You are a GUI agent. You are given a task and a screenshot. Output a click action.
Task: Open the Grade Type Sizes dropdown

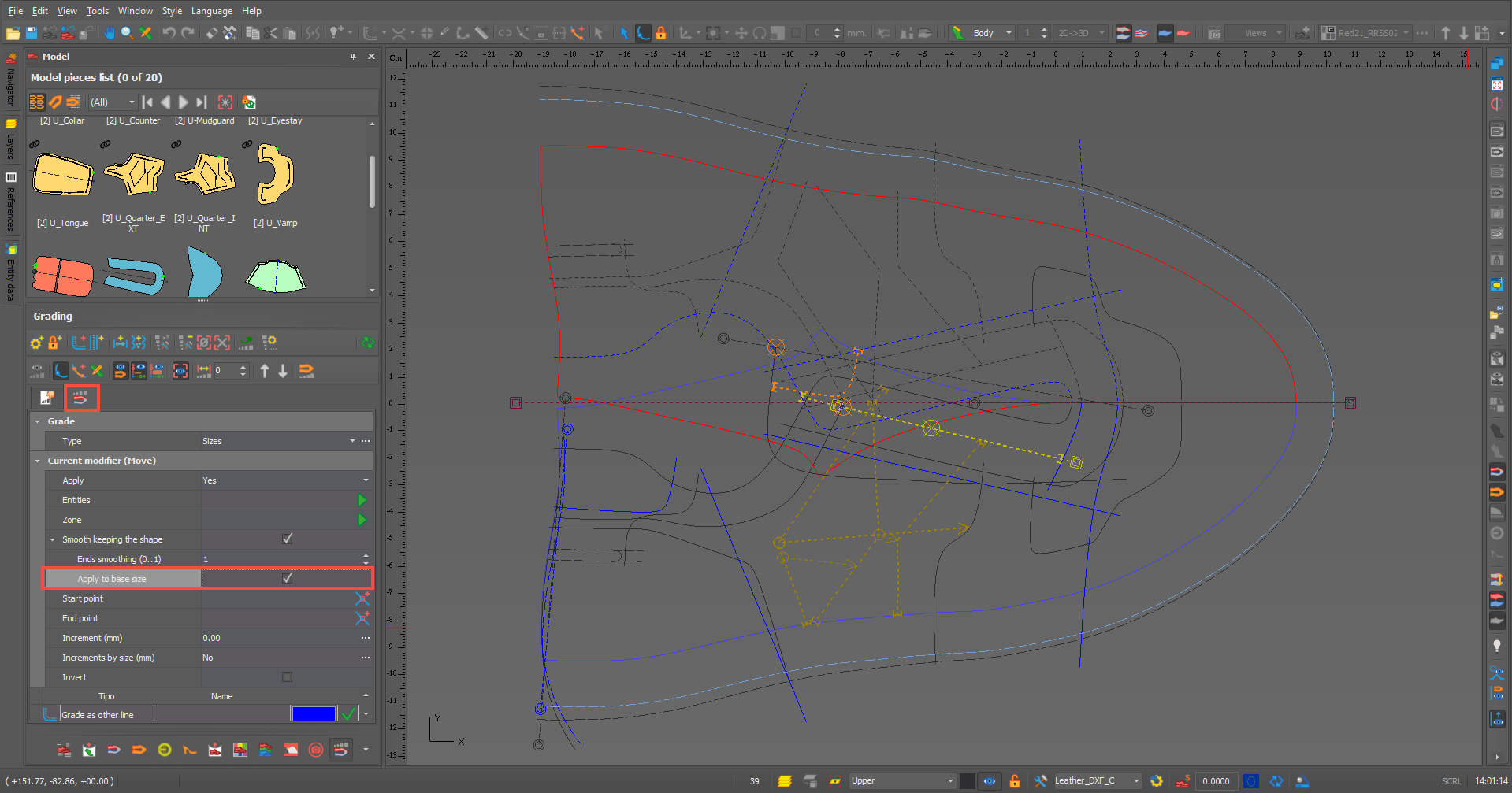[x=352, y=441]
